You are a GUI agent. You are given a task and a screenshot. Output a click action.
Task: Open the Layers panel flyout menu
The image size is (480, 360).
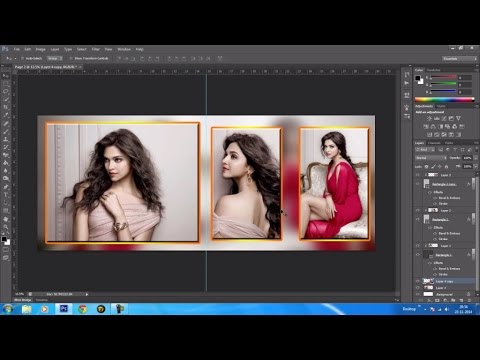point(476,143)
